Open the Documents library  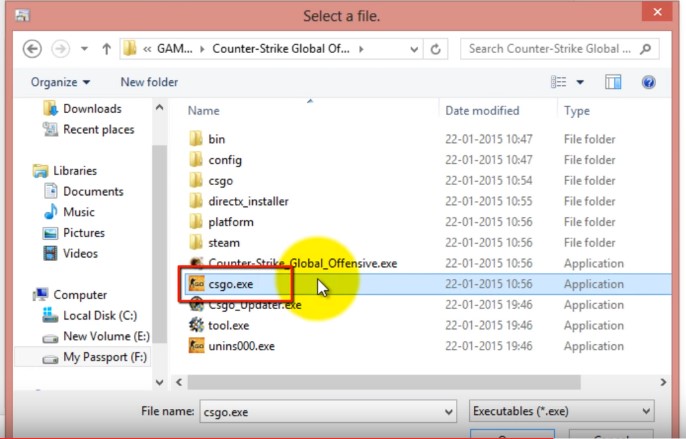click(x=84, y=191)
